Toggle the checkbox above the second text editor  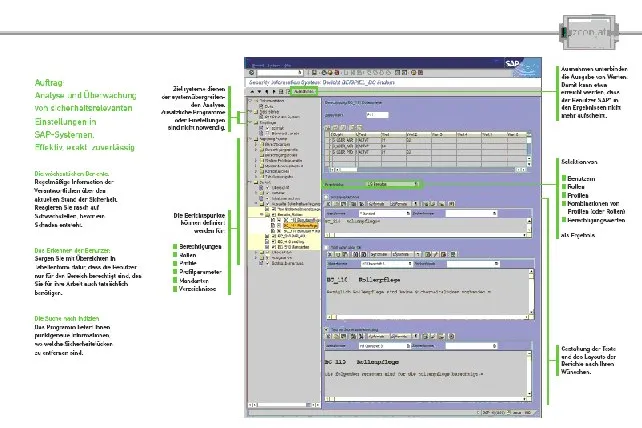click(327, 247)
